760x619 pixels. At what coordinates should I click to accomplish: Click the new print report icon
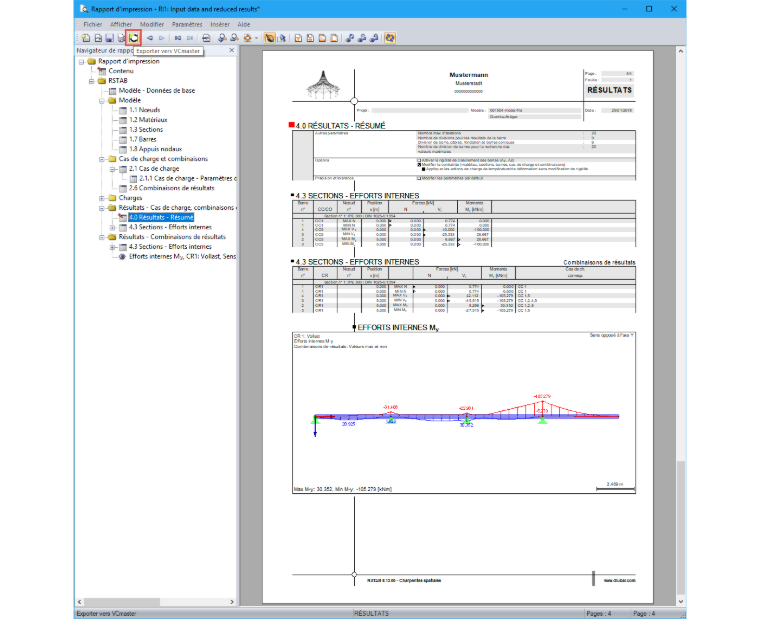coord(86,38)
